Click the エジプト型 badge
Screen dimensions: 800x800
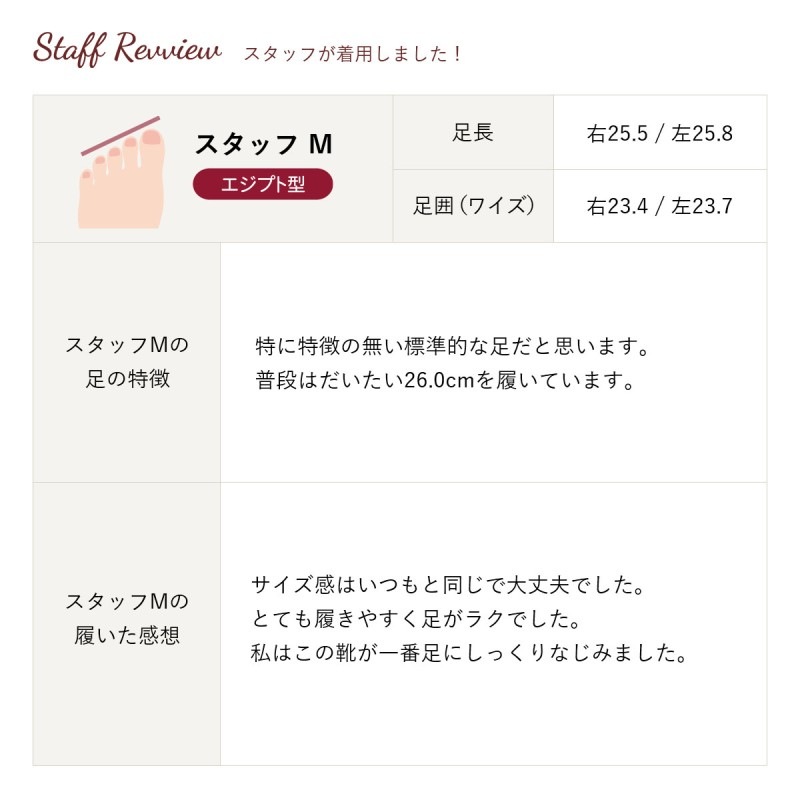[x=262, y=185]
